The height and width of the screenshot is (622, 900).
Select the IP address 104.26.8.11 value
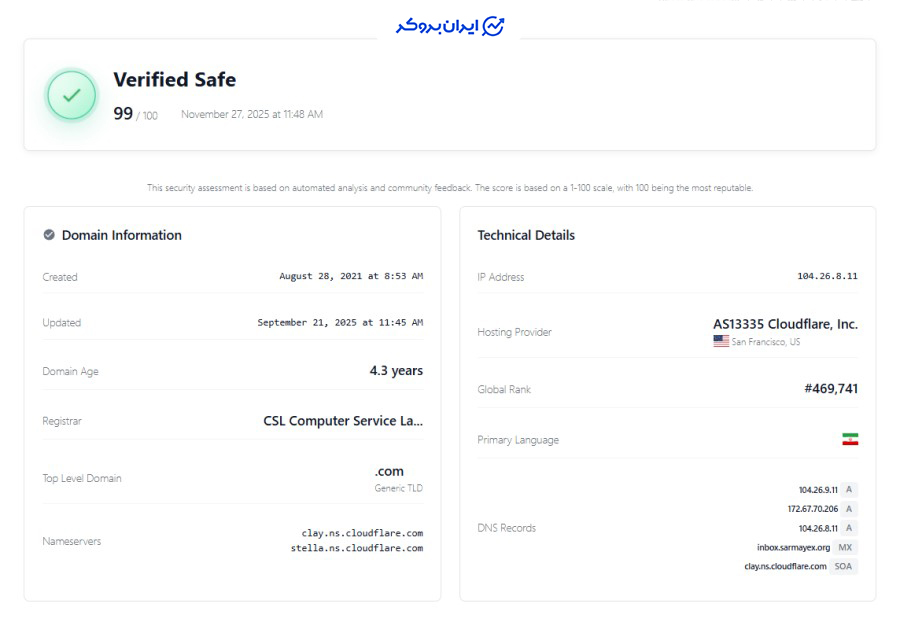pyautogui.click(x=827, y=276)
